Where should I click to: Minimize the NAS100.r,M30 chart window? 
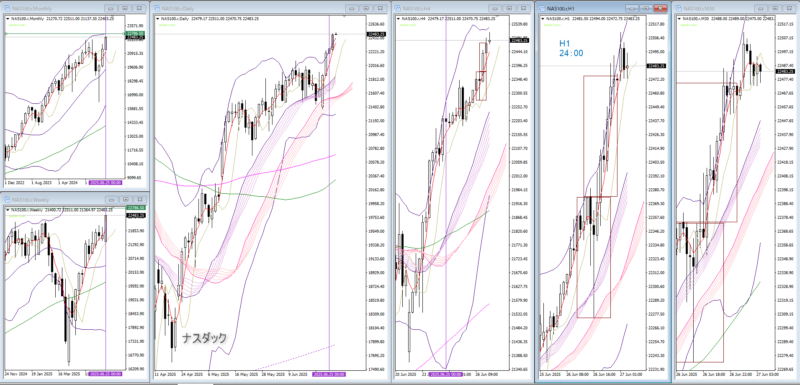761,9
